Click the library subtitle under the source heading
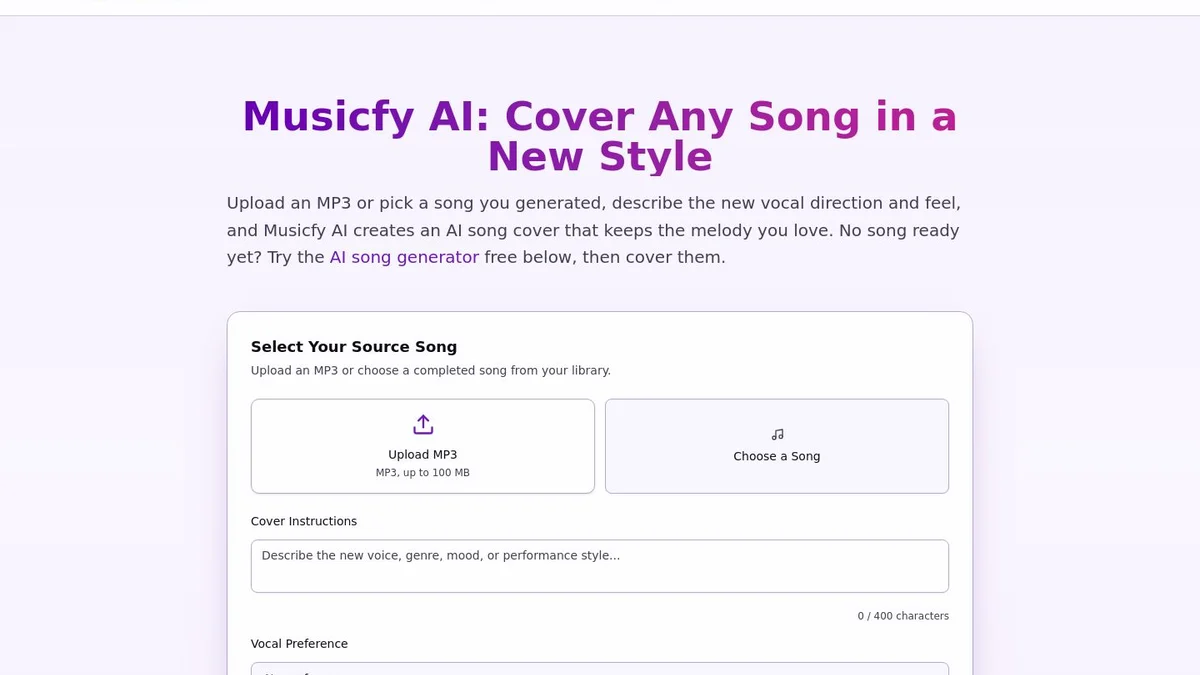The image size is (1200, 675). 431,370
